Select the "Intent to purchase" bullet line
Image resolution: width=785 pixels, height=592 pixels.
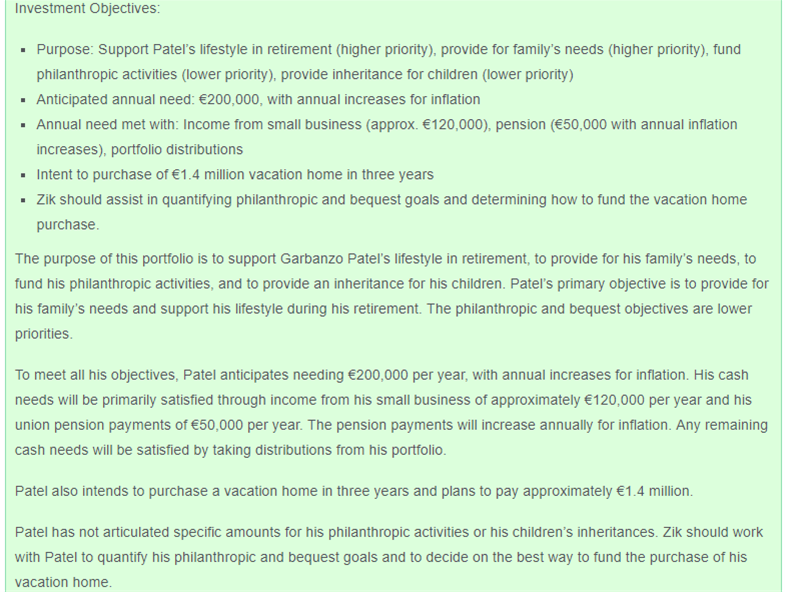click(x=235, y=175)
